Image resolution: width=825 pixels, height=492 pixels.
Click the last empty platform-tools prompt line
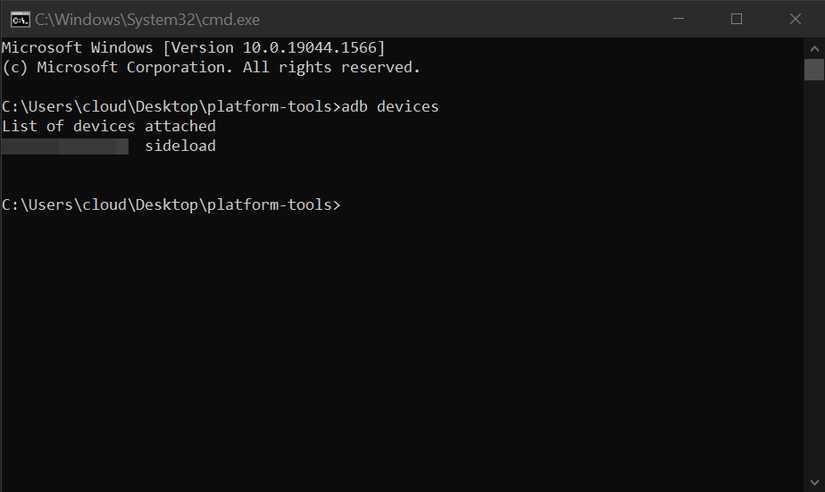pyautogui.click(x=170, y=205)
